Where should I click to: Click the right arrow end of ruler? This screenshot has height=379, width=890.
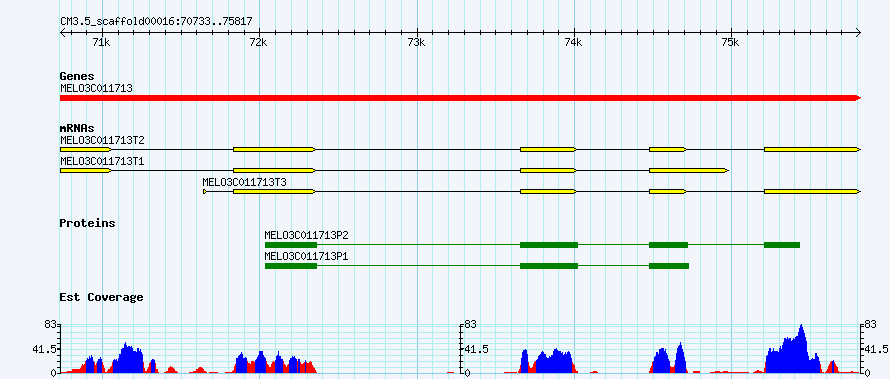click(x=858, y=33)
